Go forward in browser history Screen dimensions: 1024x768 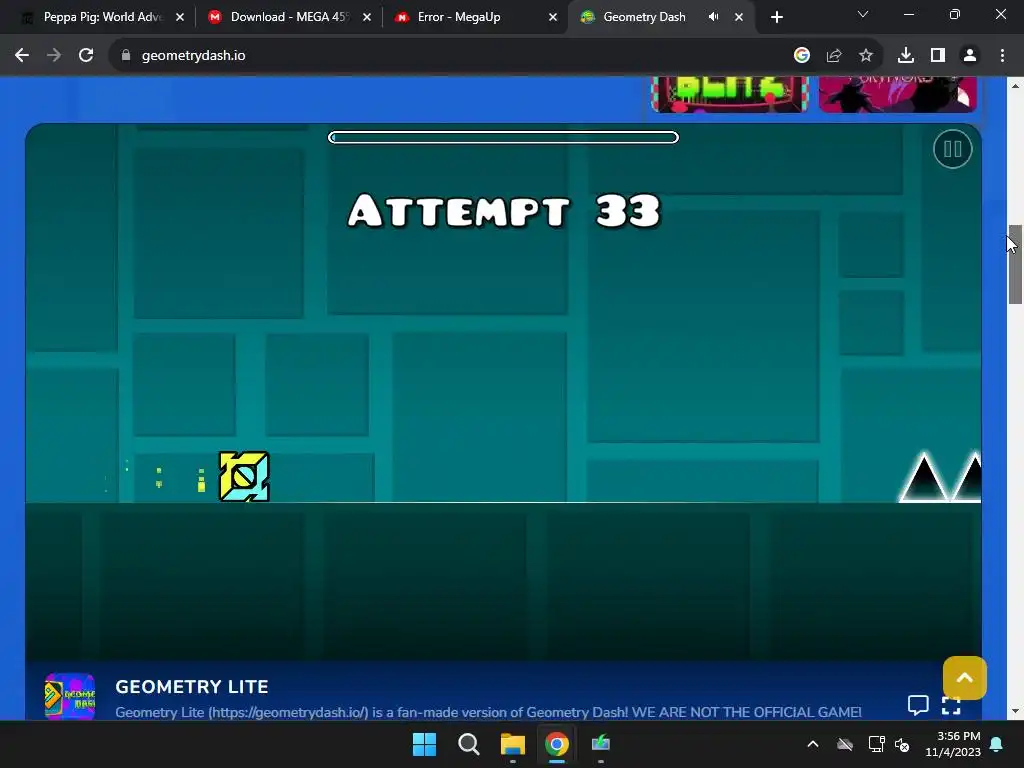54,56
